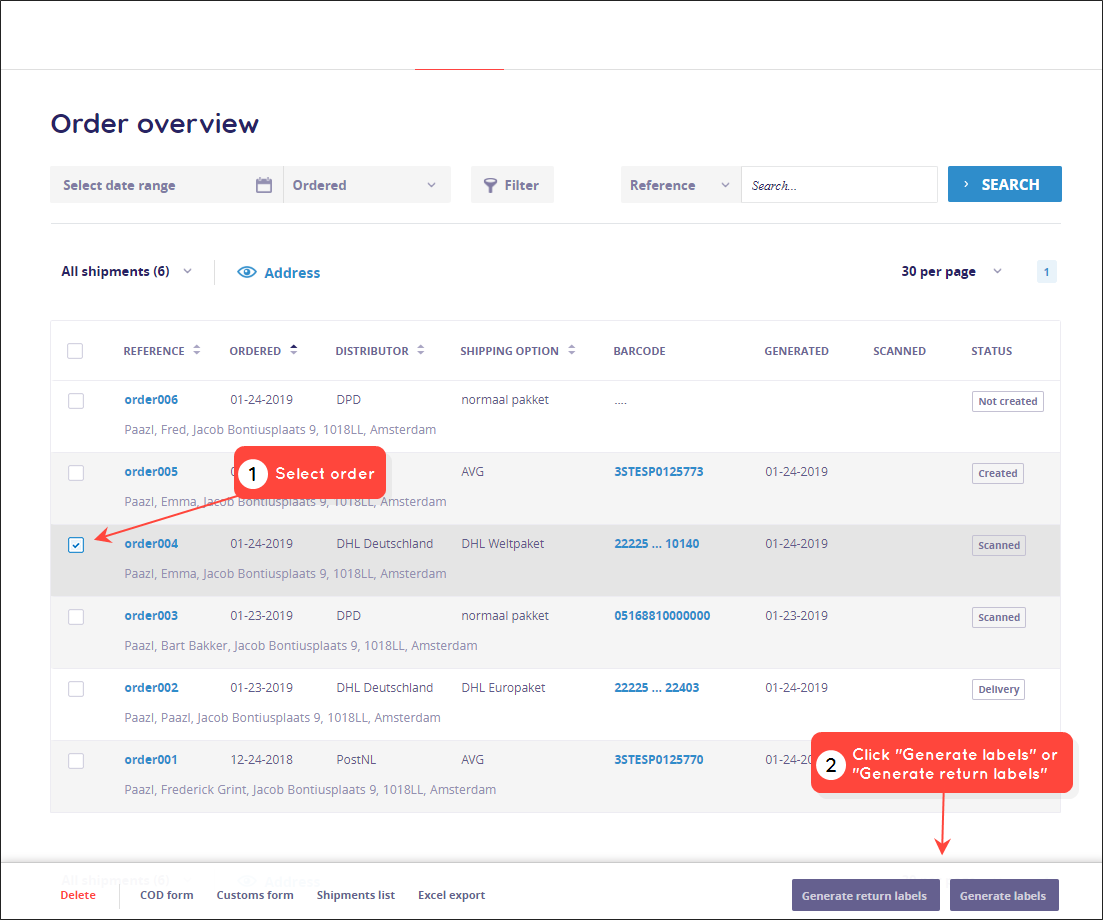Click sort arrows next to DISTRIBUTOR
This screenshot has width=1103, height=920.
(x=421, y=350)
